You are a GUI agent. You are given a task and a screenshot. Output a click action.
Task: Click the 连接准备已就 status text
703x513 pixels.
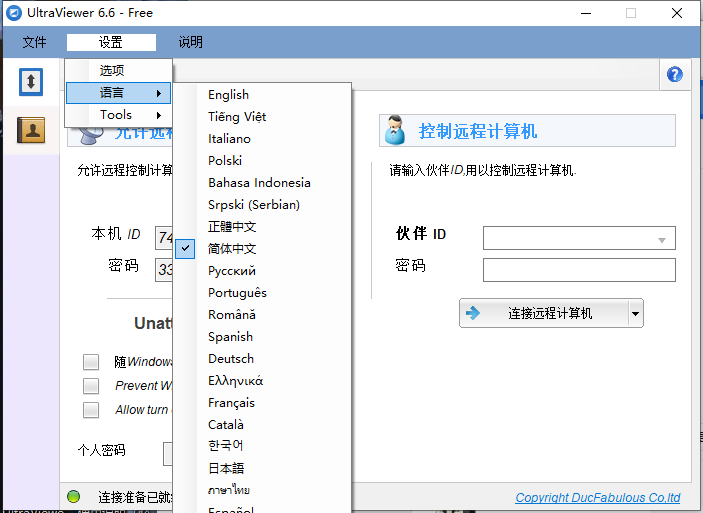[135, 497]
